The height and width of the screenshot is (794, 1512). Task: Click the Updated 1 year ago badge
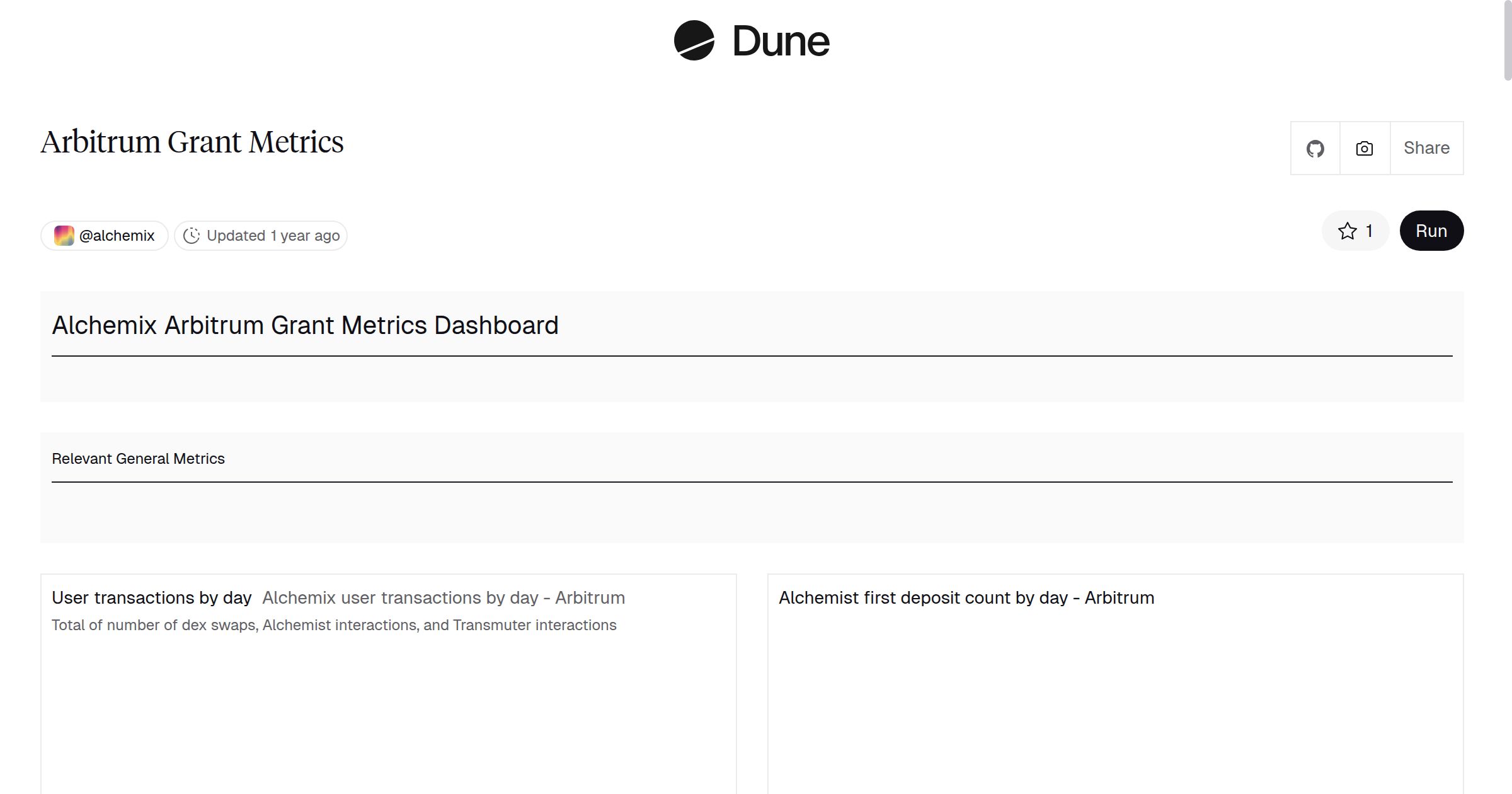tap(273, 236)
